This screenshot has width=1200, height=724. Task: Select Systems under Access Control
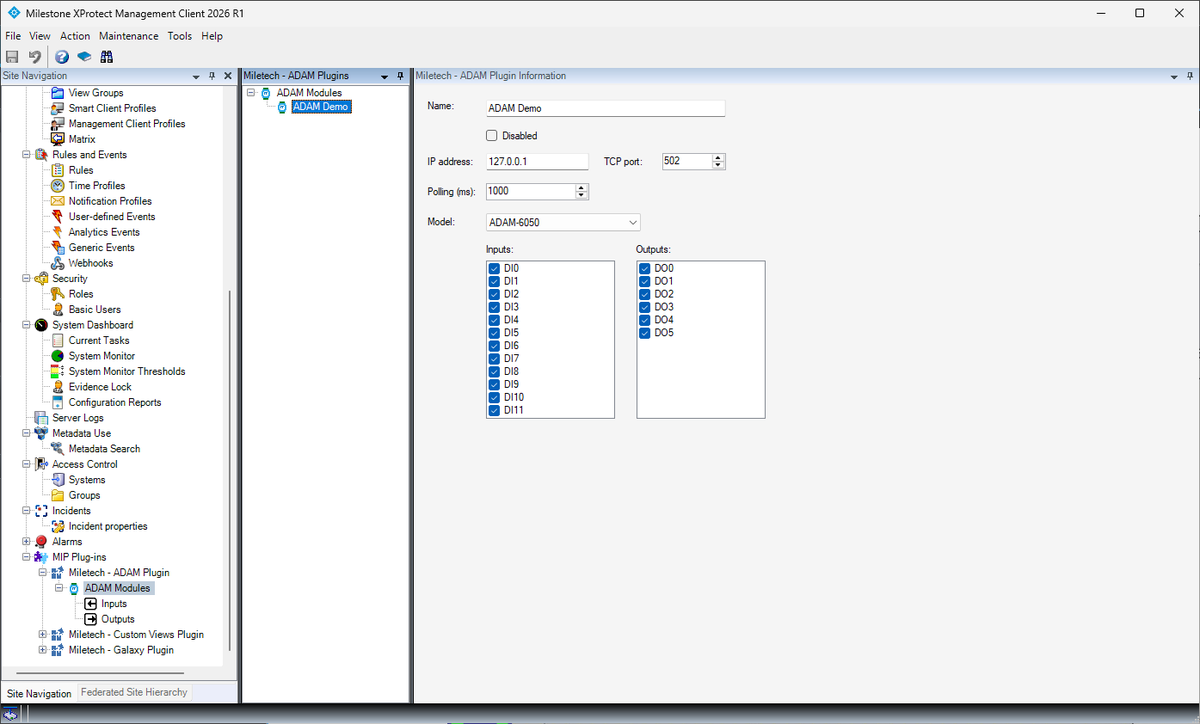point(87,480)
